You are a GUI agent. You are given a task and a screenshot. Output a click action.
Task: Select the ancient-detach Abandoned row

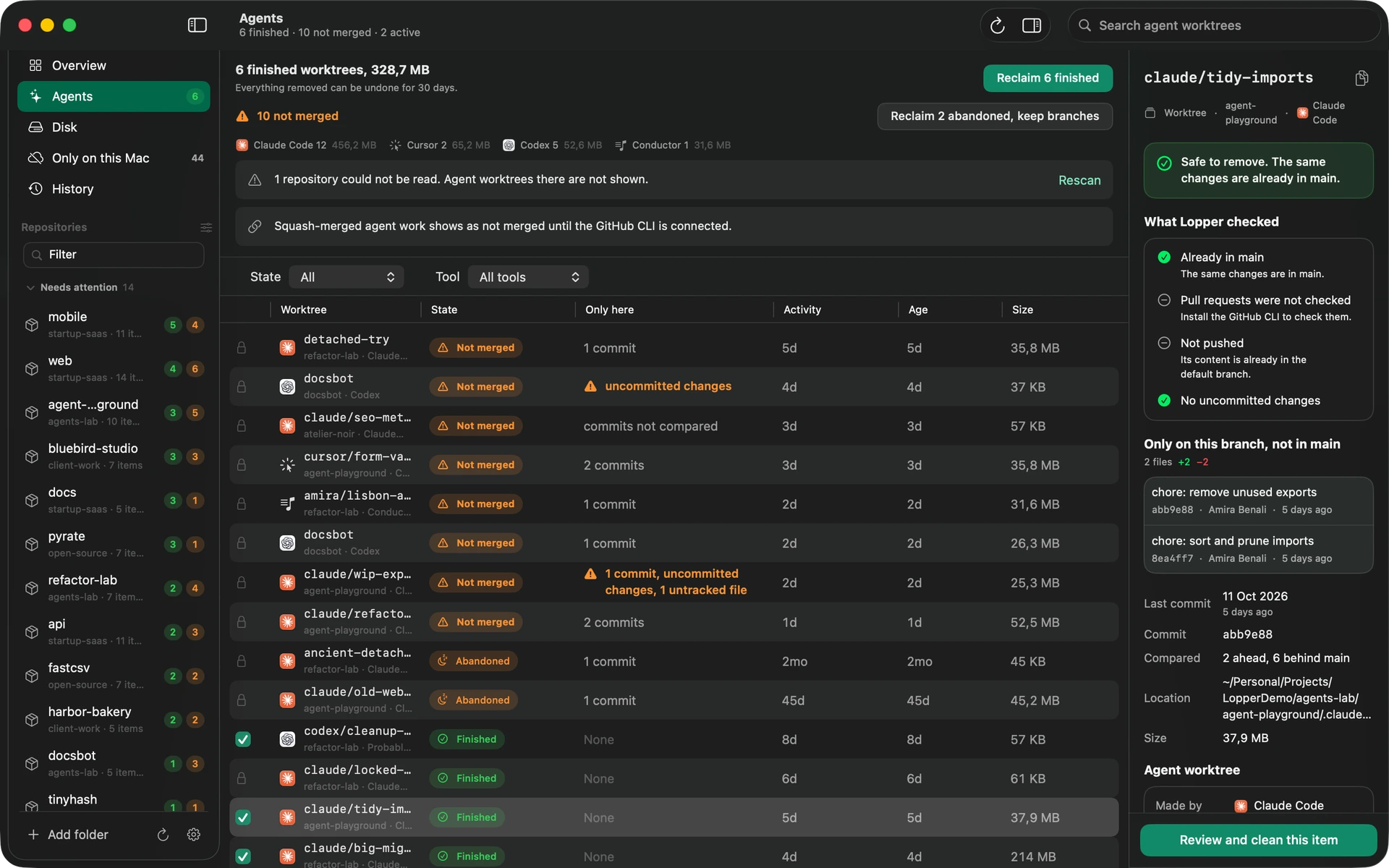pyautogui.click(x=674, y=661)
